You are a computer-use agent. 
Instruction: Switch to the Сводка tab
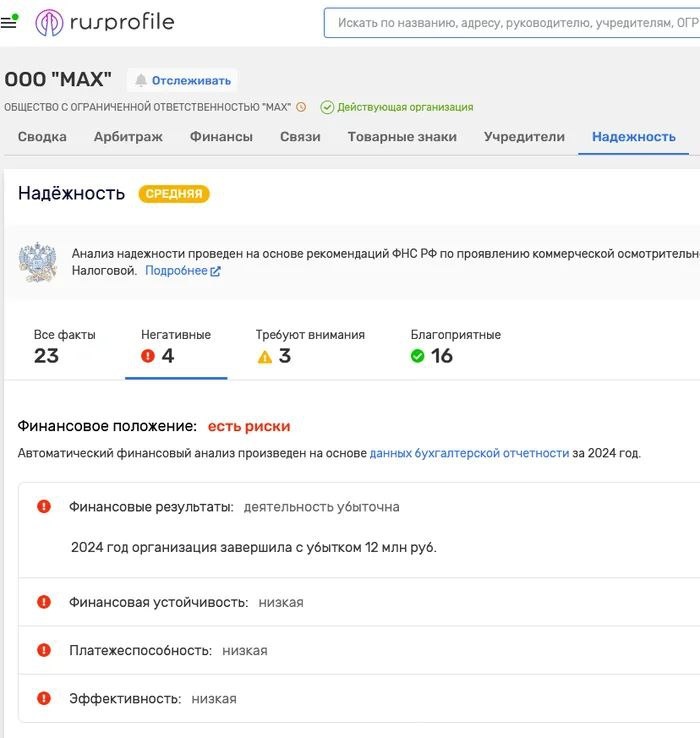42,136
